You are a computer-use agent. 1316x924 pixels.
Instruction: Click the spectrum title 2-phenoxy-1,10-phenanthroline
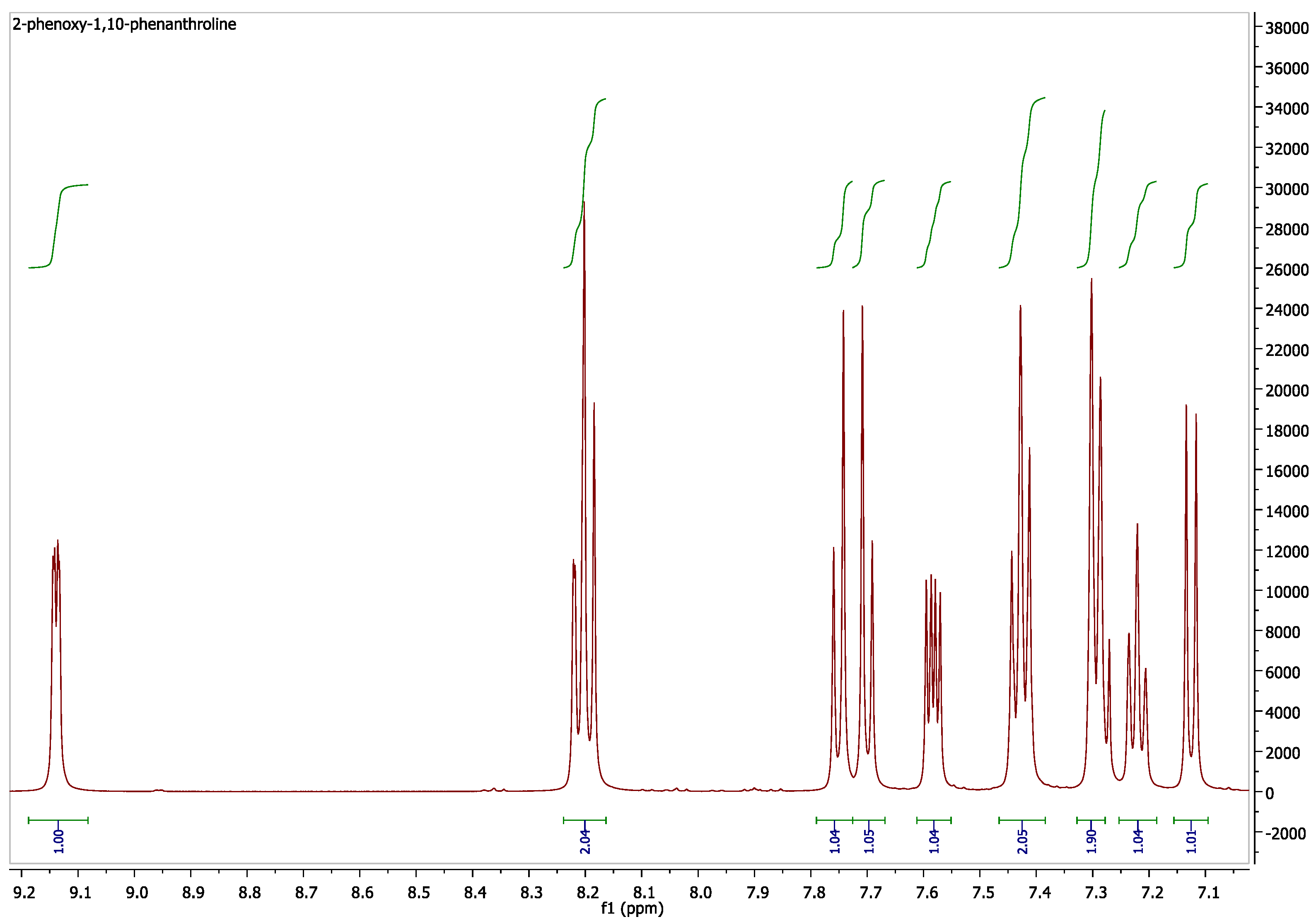(x=124, y=24)
